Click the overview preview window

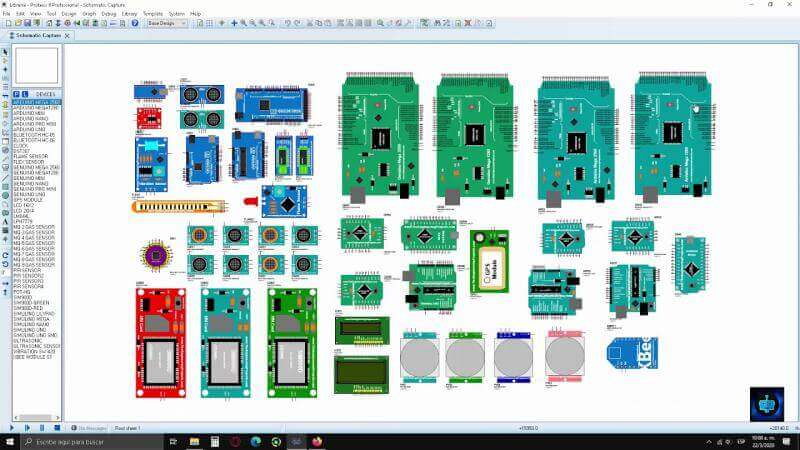[x=37, y=66]
